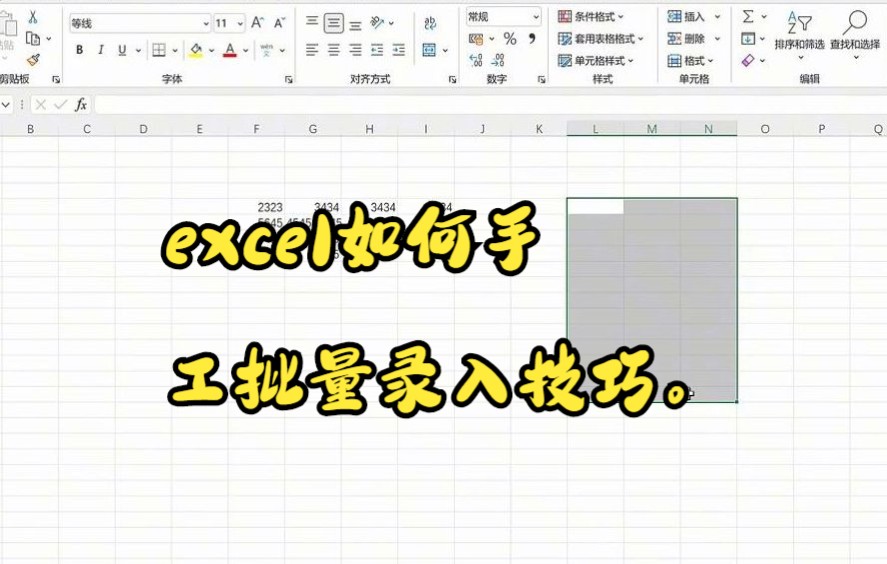Open 排序和筛选 sort and filter
This screenshot has width=887, height=564.
[799, 35]
